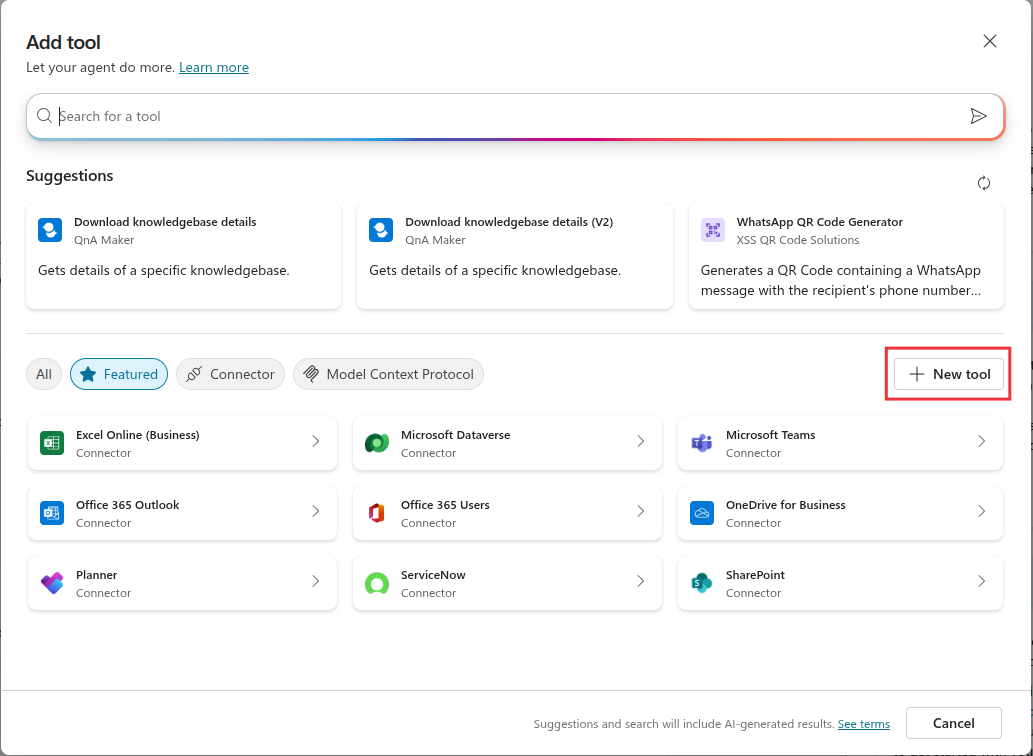Click the 'XSS QR Code Solutions' publisher text
The image size is (1033, 756).
[798, 240]
